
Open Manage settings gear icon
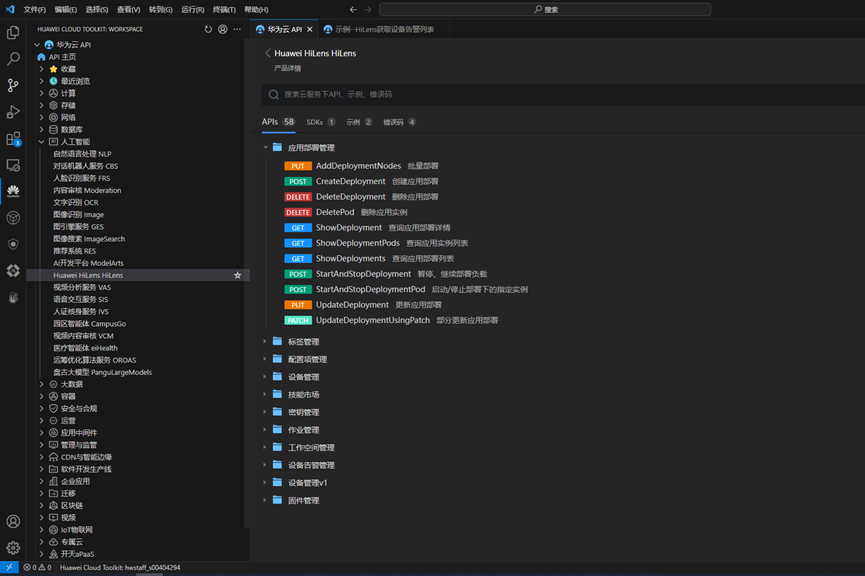tap(13, 547)
